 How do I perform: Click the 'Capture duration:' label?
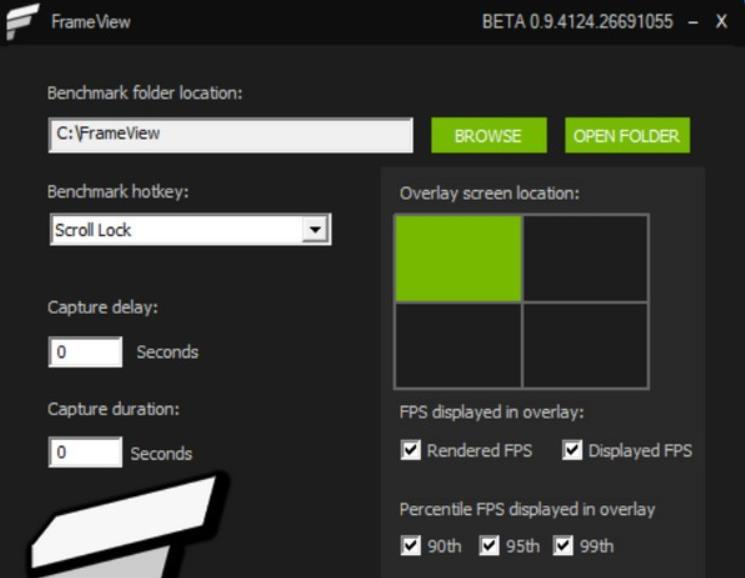114,409
